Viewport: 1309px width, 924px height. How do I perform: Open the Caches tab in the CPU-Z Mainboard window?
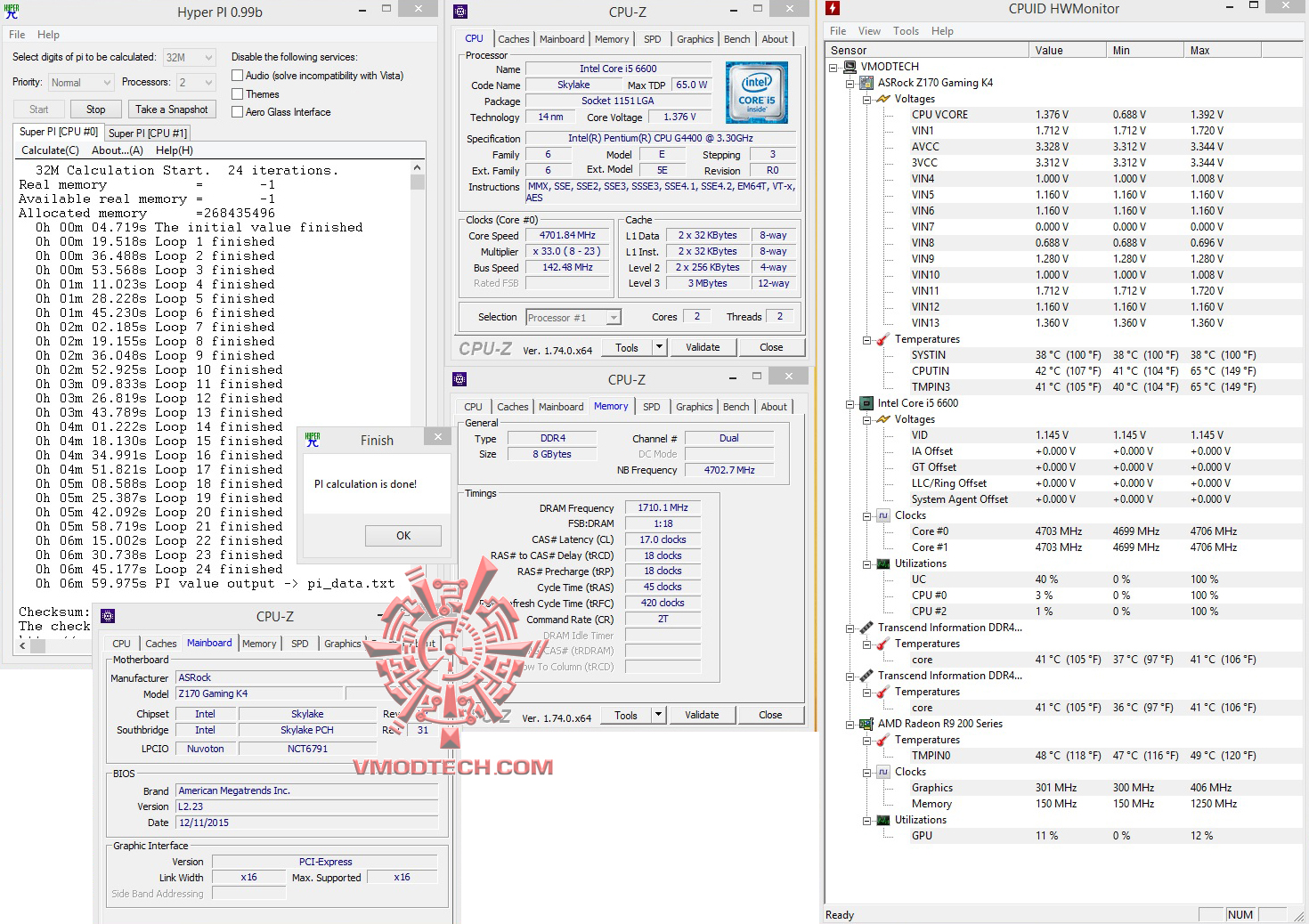click(161, 644)
